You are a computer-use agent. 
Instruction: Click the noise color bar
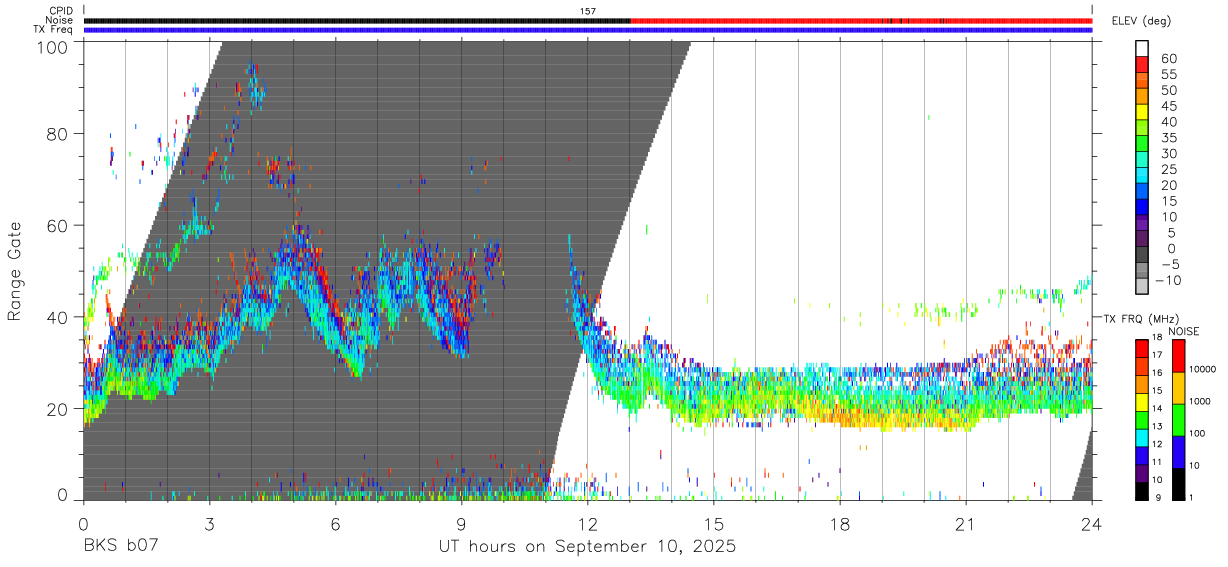1178,419
